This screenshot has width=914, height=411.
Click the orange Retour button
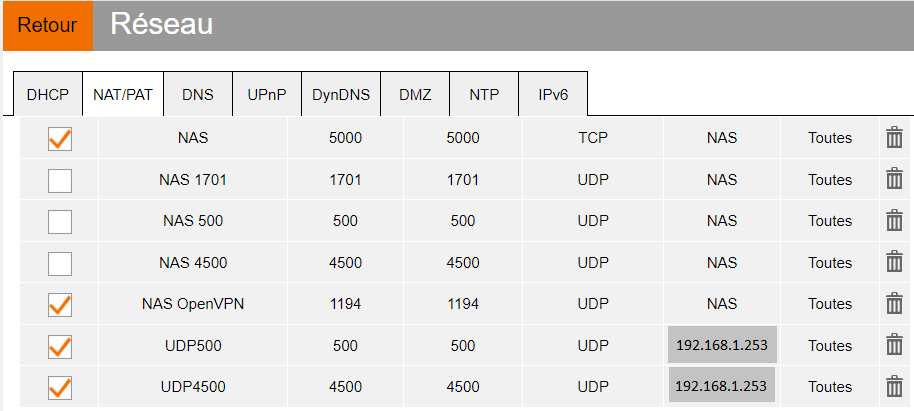48,26
